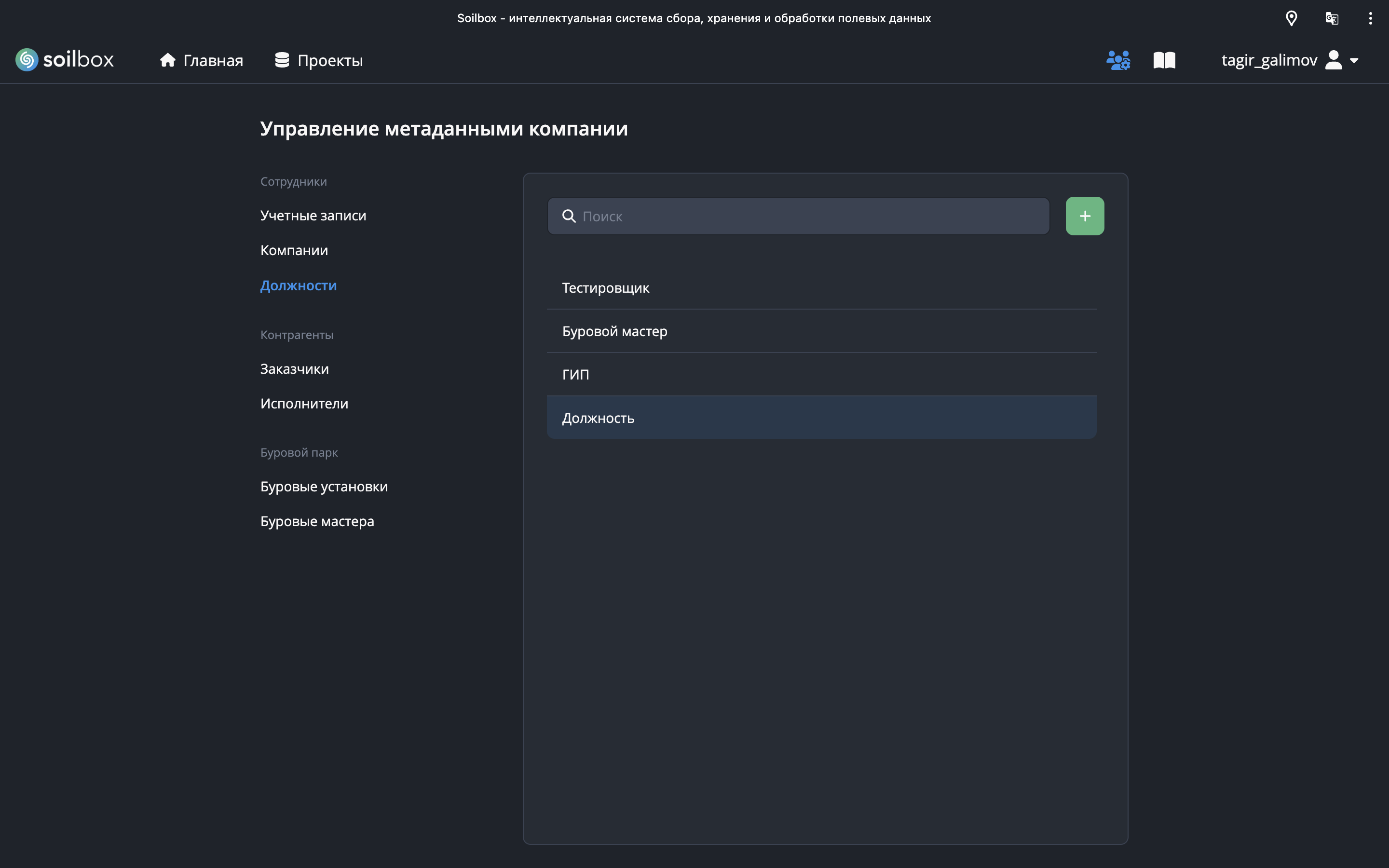Open Исполнители list
1389x868 pixels.
pos(304,404)
